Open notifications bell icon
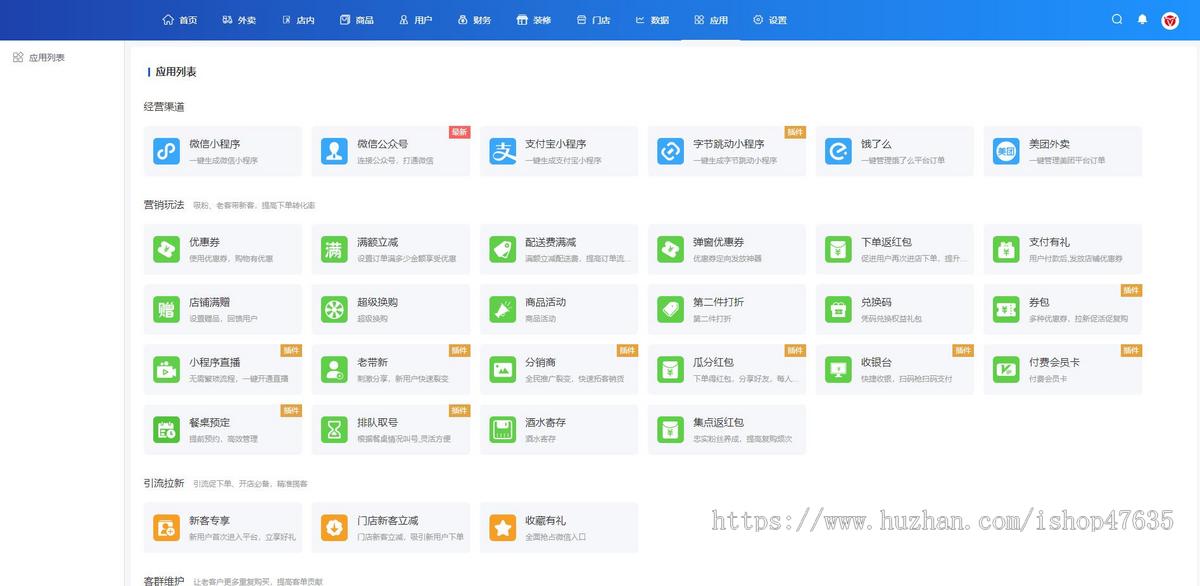The height and width of the screenshot is (586, 1200). (1142, 19)
